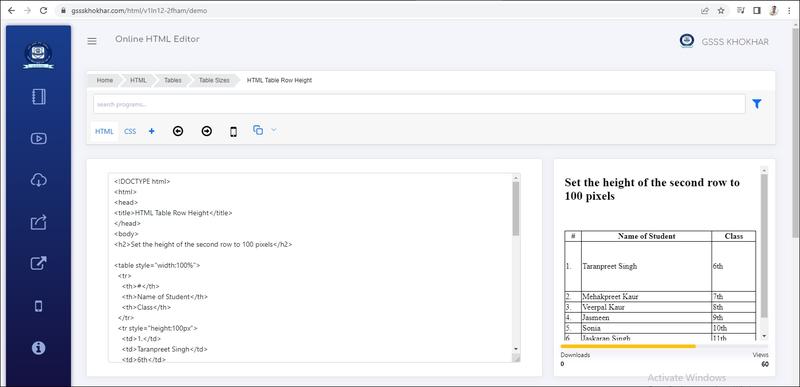The width and height of the screenshot is (800, 387).
Task: Click the share icon in sidebar
Action: pyautogui.click(x=39, y=222)
